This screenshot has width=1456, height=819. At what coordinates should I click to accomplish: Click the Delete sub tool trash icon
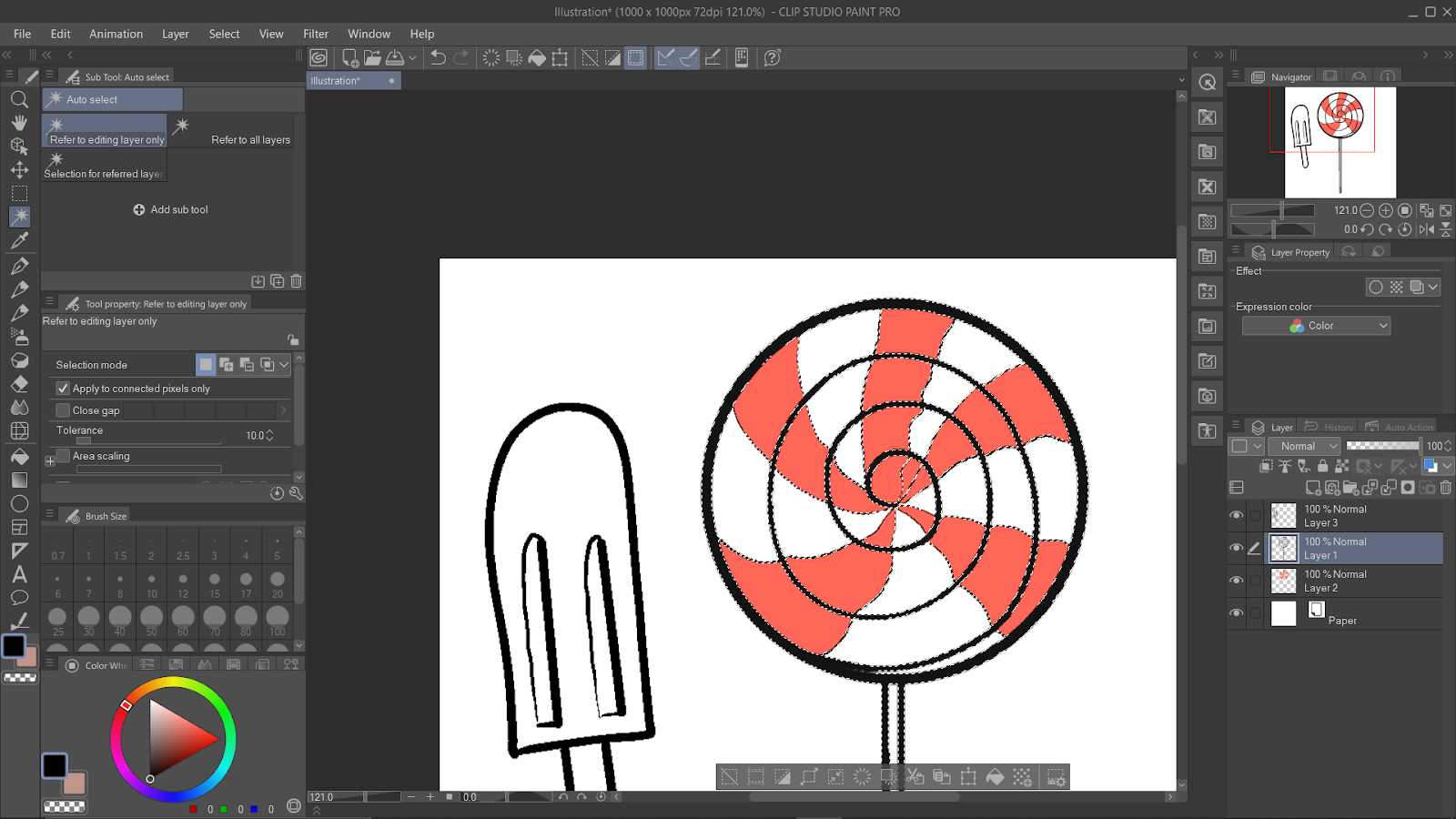[x=296, y=281]
